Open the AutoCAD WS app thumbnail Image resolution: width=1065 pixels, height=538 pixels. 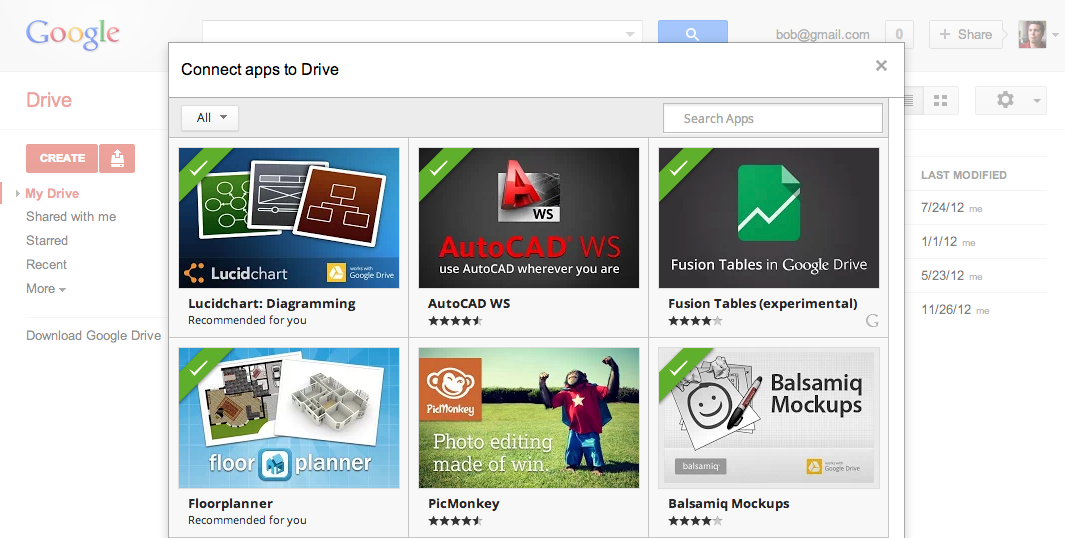point(528,218)
